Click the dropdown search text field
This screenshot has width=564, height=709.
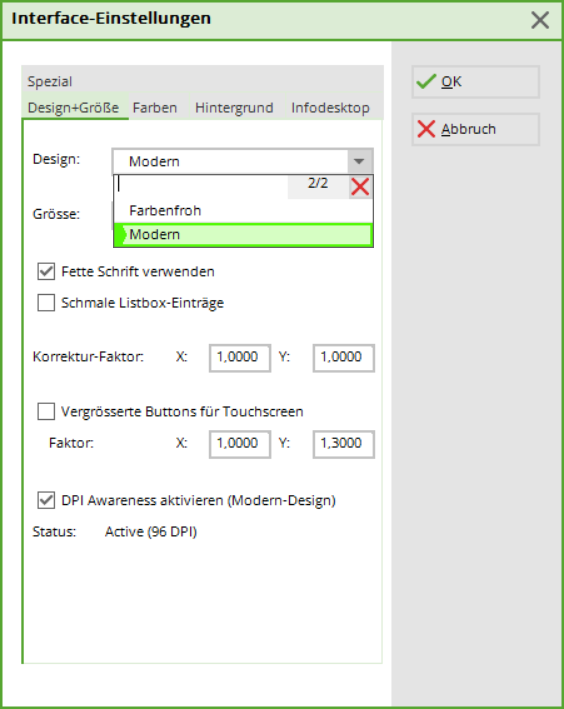click(x=201, y=184)
